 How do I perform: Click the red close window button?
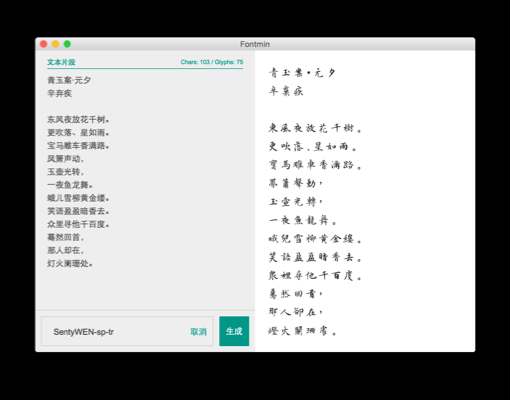tap(43, 44)
